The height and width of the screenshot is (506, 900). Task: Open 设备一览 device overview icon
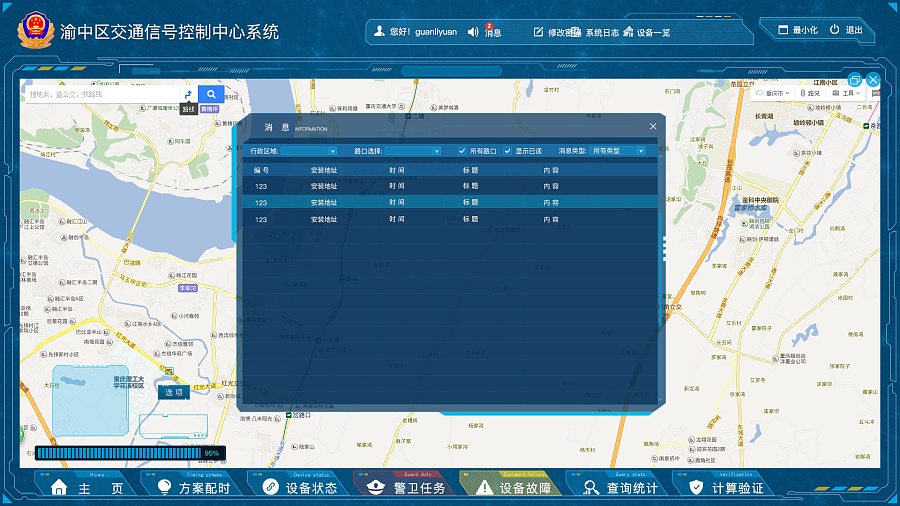coord(629,32)
